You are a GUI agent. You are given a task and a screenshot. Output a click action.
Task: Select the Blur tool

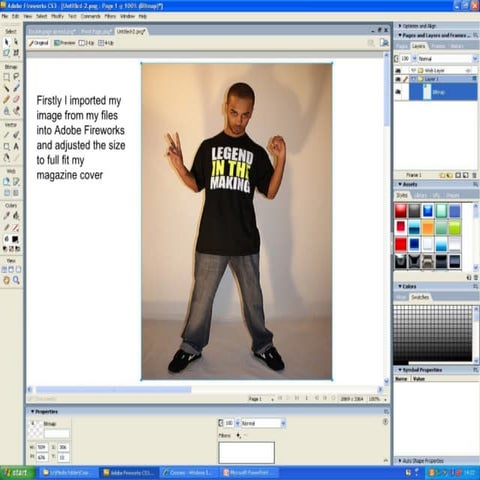6,110
